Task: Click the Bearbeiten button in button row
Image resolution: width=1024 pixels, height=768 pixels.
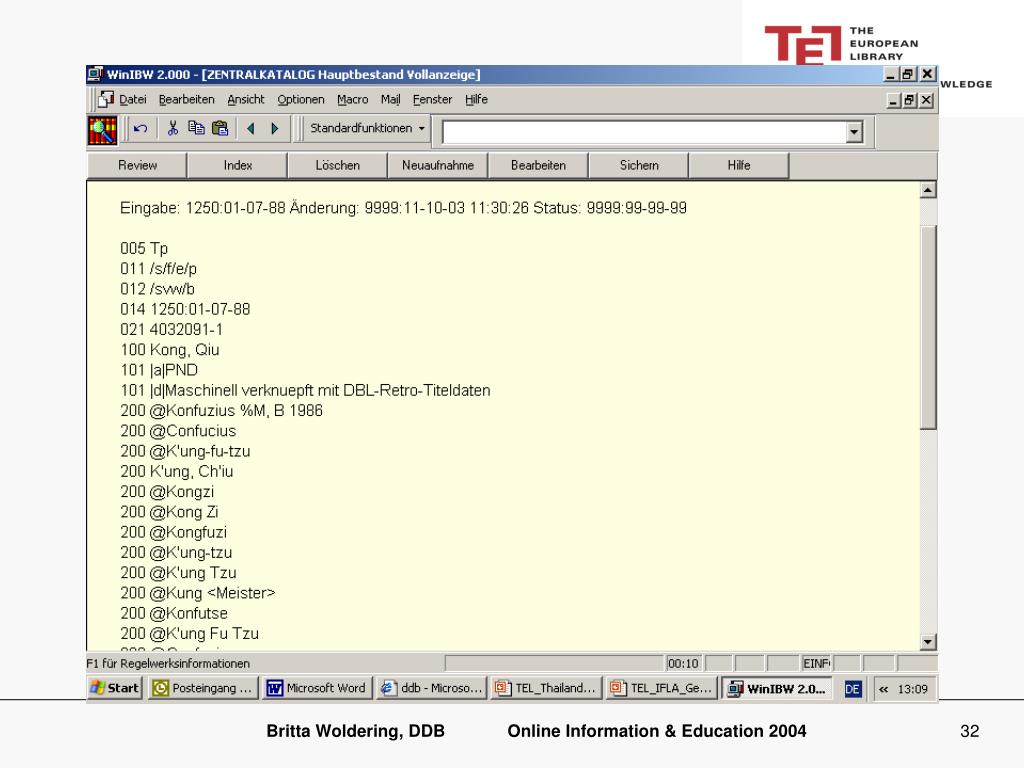Action: click(x=538, y=165)
